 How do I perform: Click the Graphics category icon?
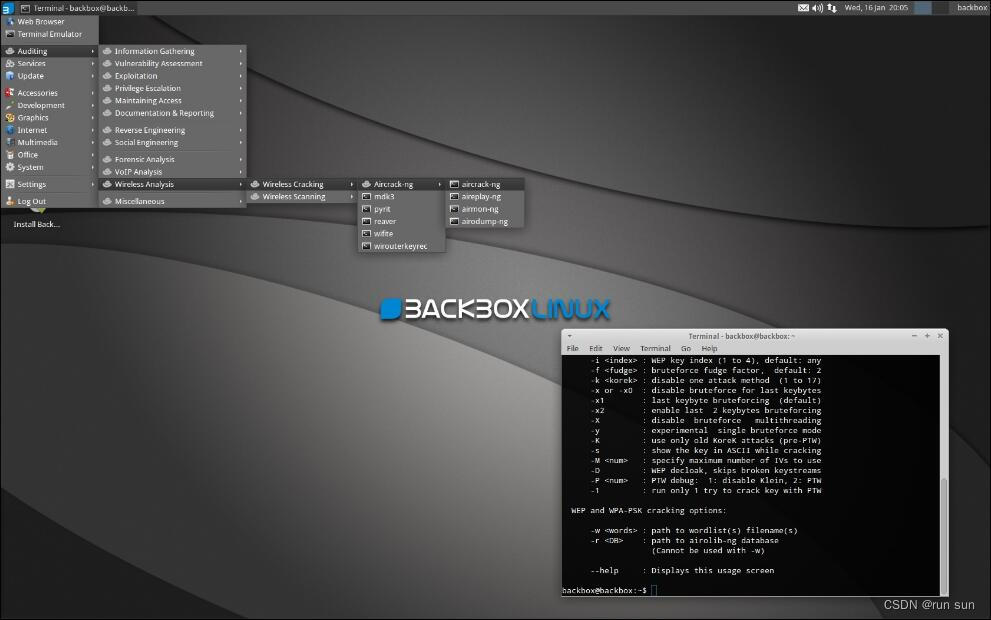tap(10, 118)
